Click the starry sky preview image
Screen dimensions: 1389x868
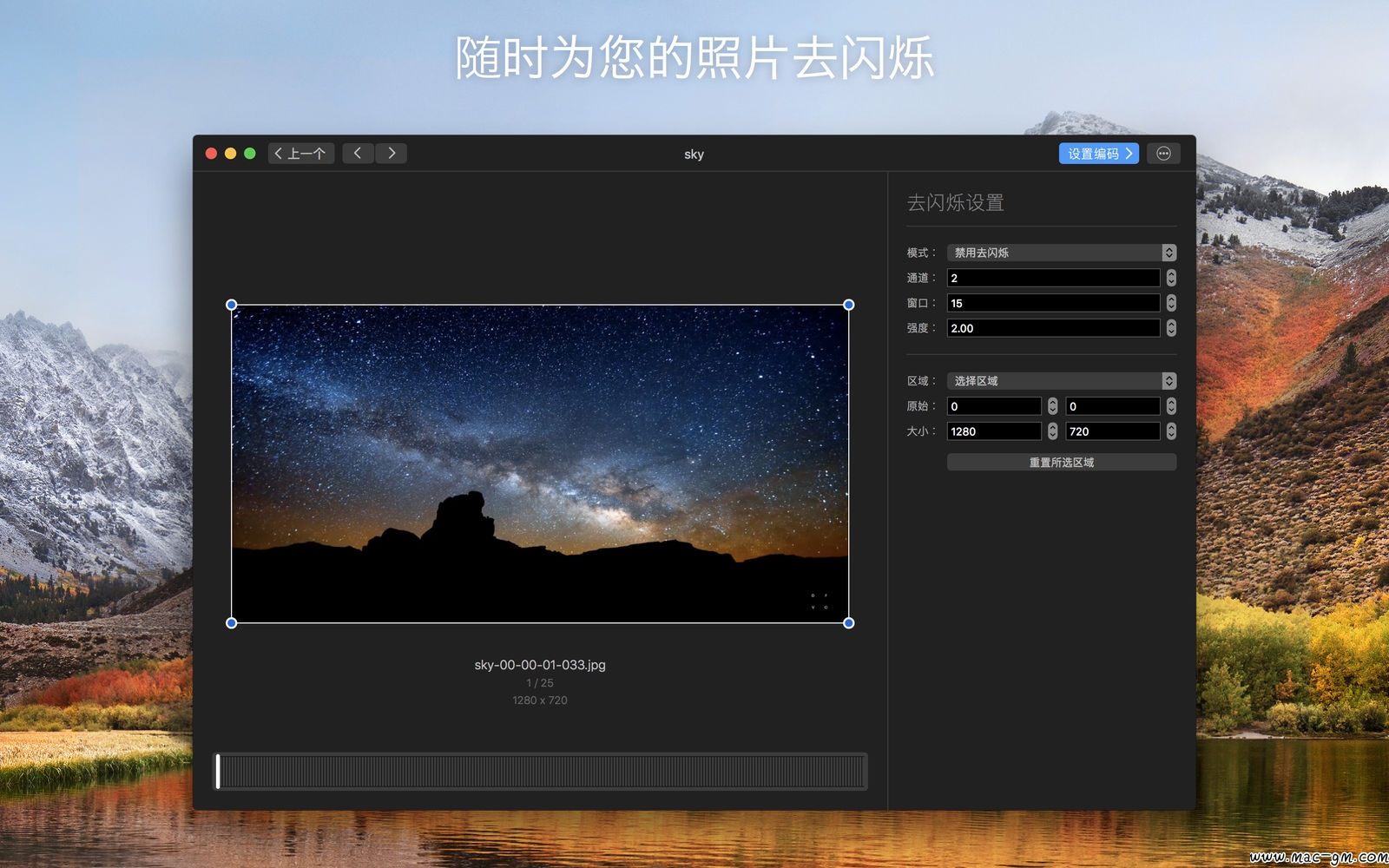[x=540, y=464]
